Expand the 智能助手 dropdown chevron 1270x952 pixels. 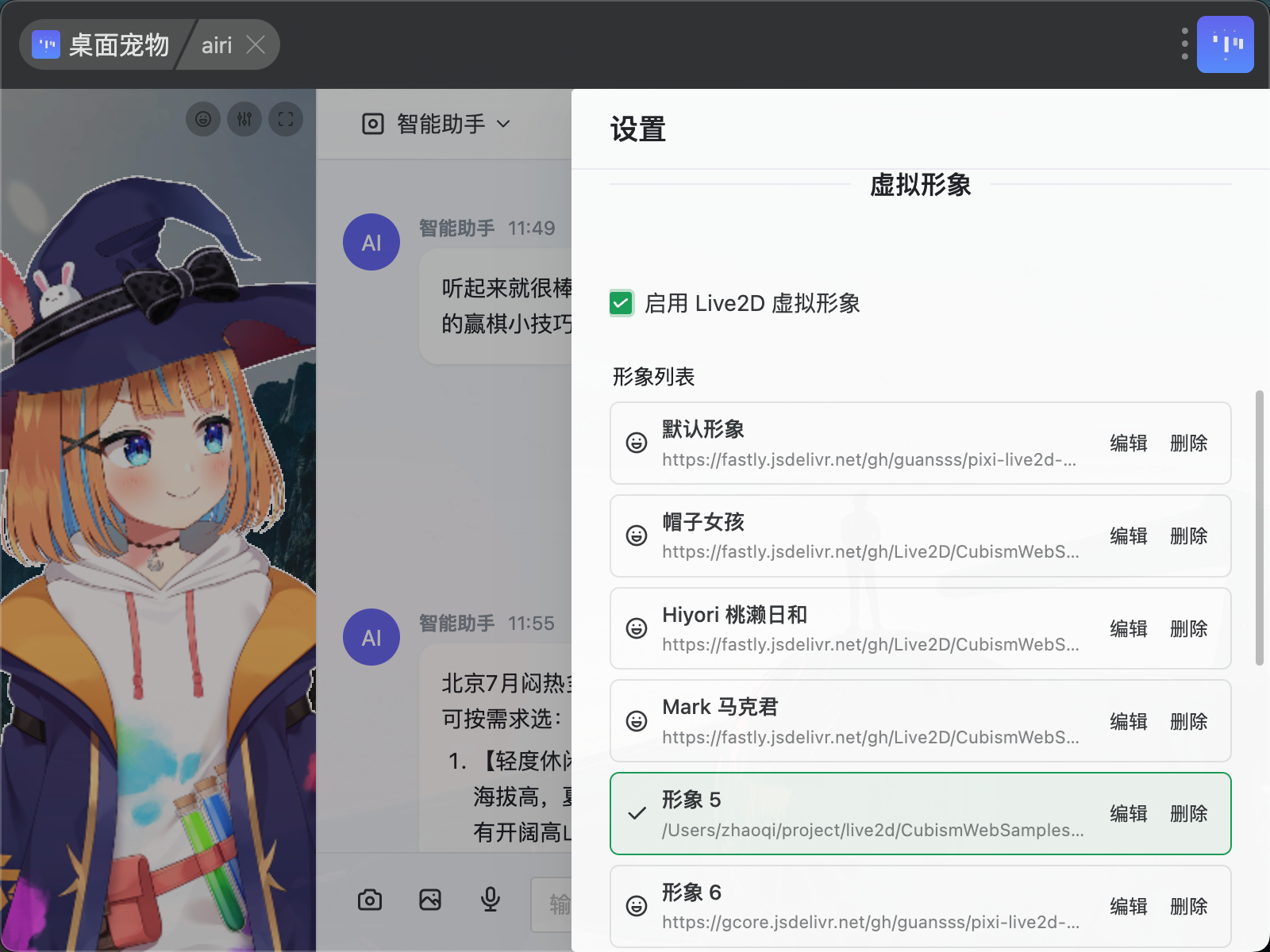point(503,124)
